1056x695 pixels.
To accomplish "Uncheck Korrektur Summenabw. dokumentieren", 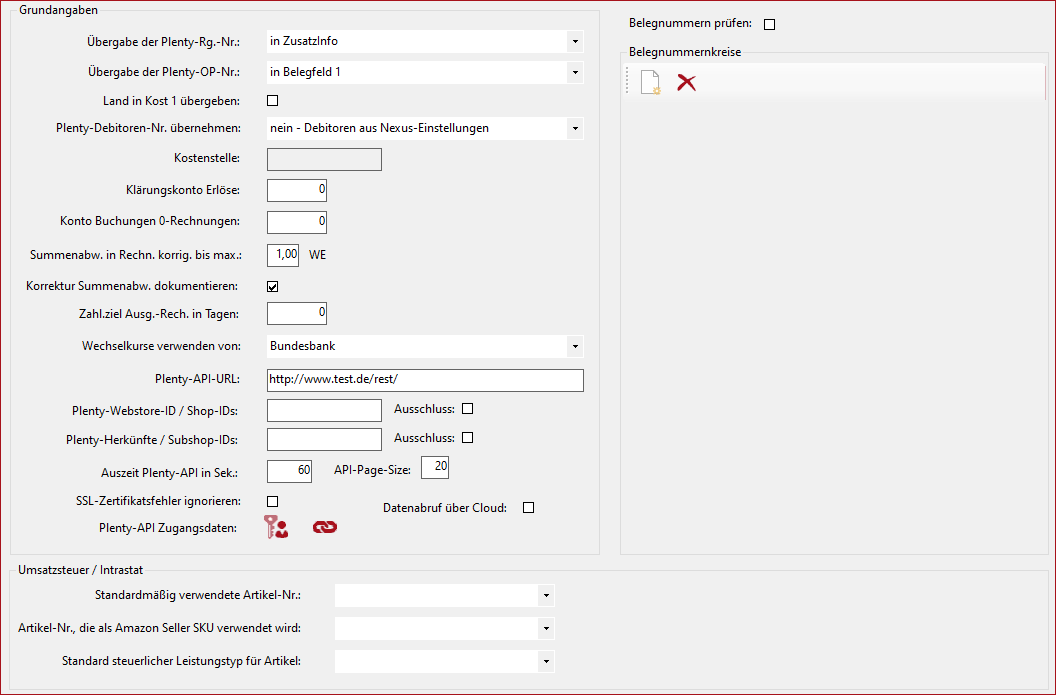I will click(x=272, y=286).
